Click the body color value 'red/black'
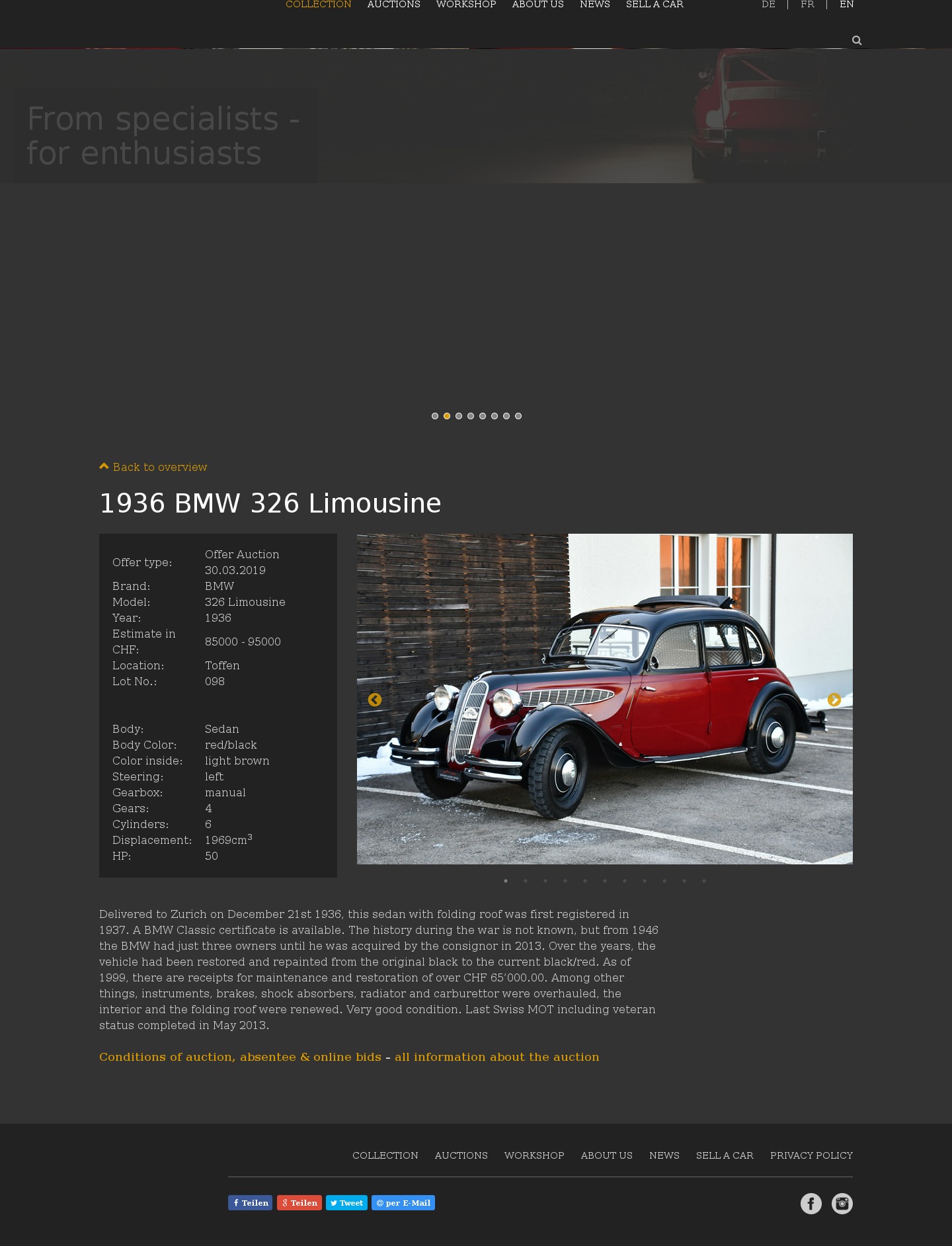Screen dimensions: 952x1246 coord(231,745)
